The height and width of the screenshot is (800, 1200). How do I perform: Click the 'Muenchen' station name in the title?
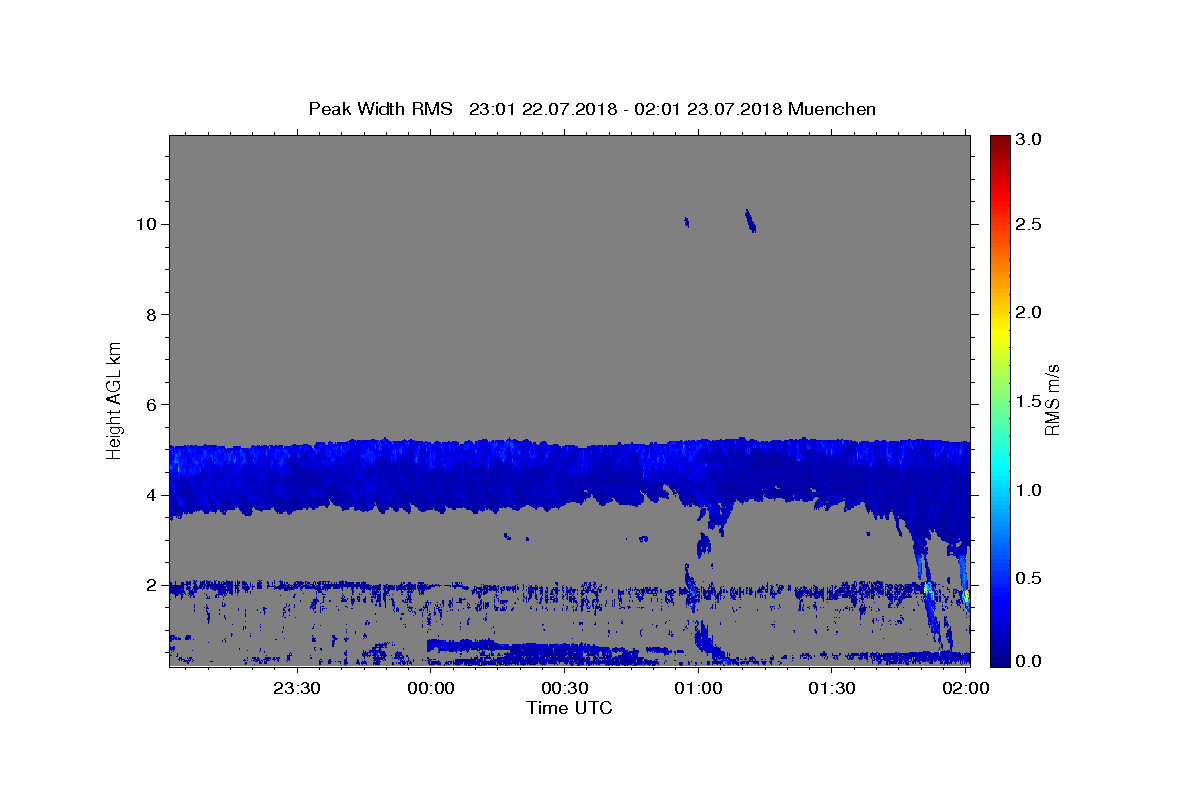pos(832,109)
